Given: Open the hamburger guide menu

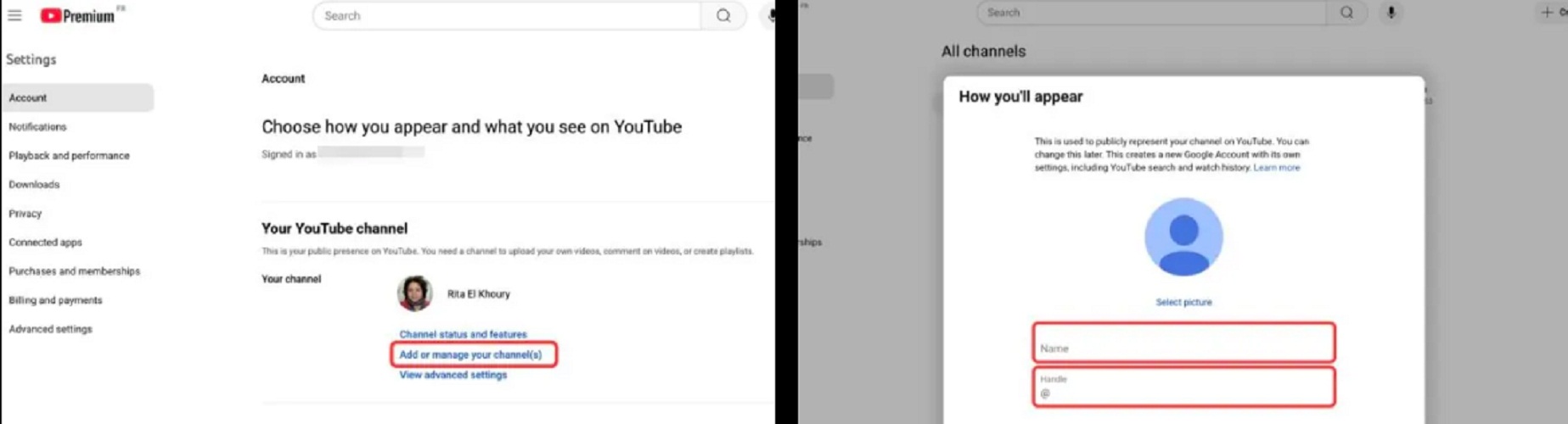Looking at the screenshot, I should pos(14,15).
